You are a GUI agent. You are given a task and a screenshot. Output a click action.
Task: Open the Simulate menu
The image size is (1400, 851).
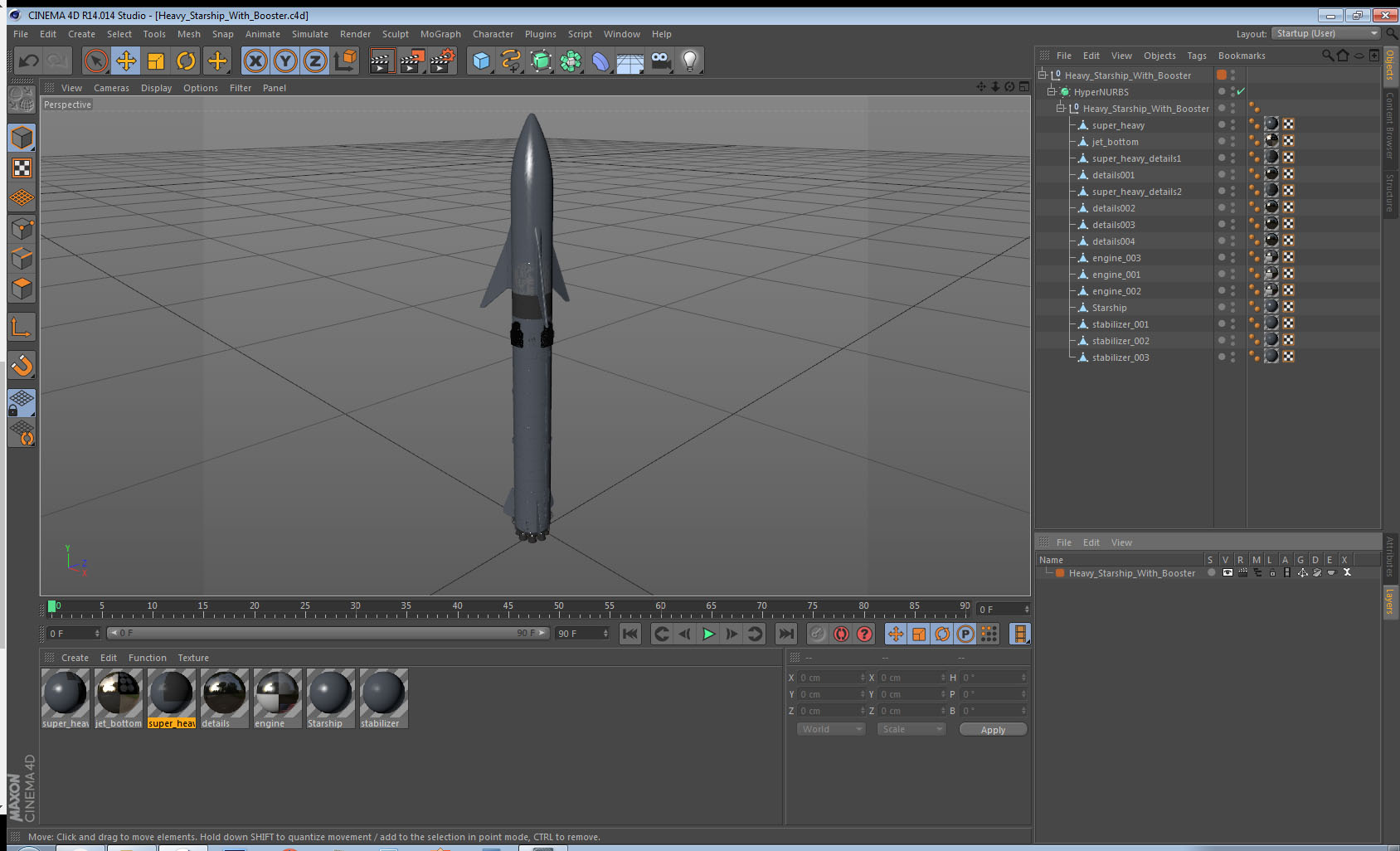point(310,34)
